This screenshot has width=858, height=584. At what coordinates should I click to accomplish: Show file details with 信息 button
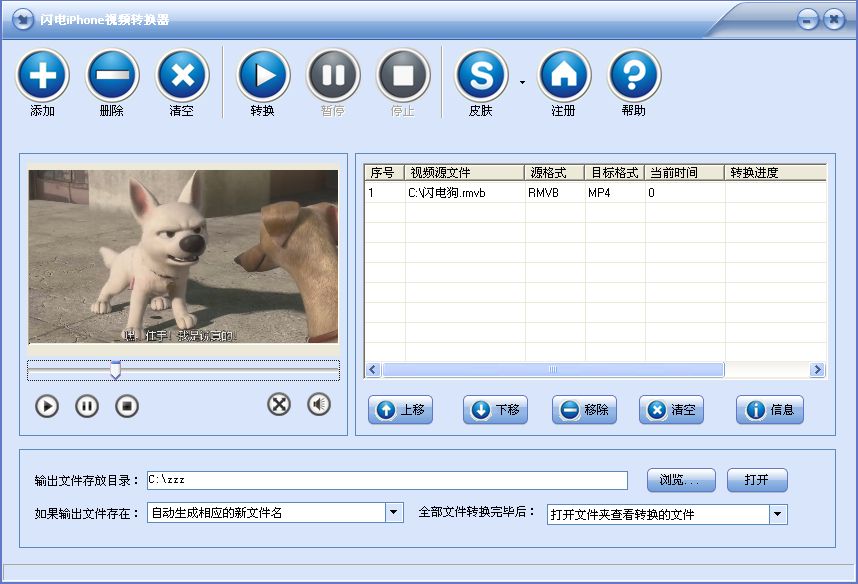pos(770,409)
